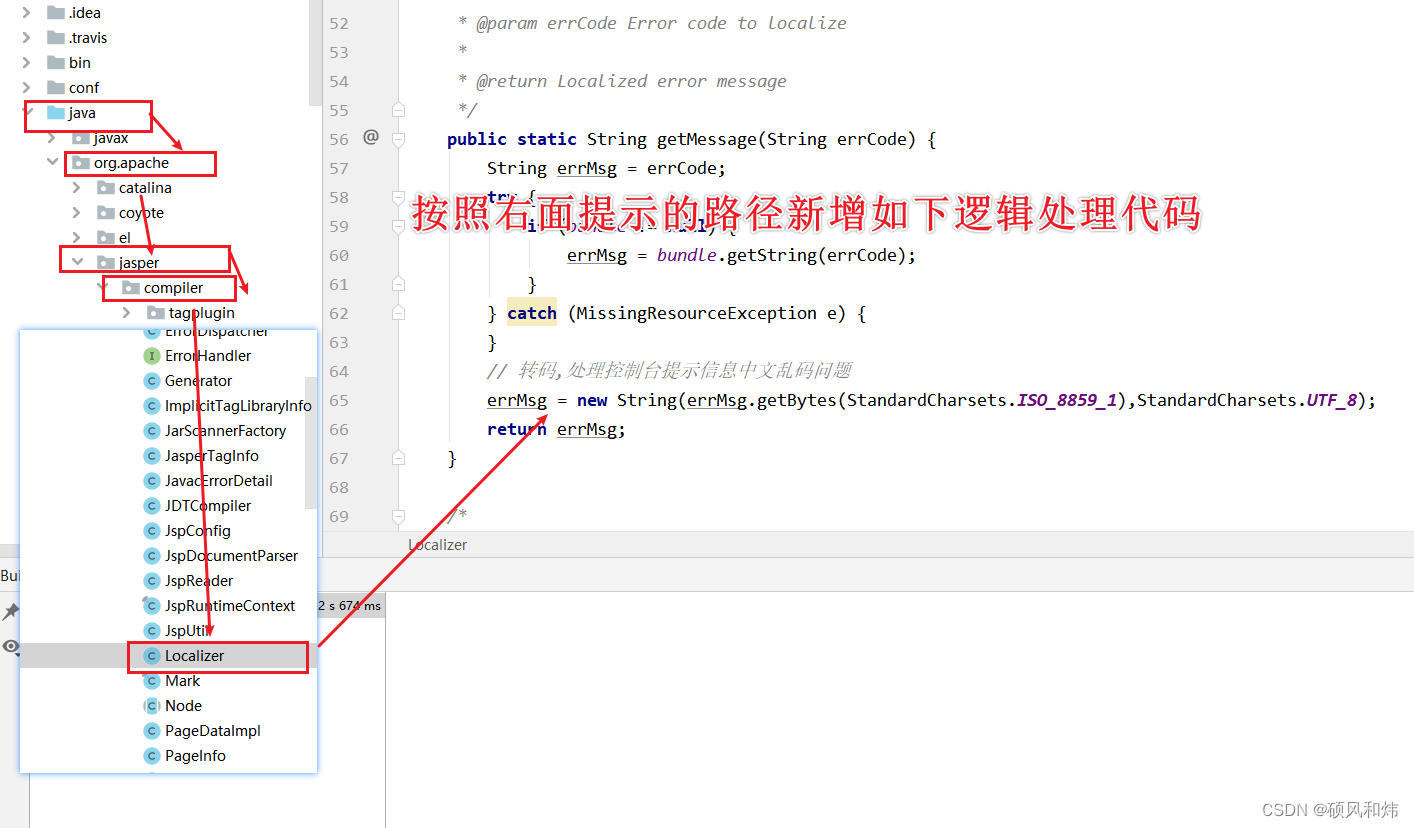Image resolution: width=1414 pixels, height=828 pixels.
Task: Click the el package icon
Action: pos(106,238)
